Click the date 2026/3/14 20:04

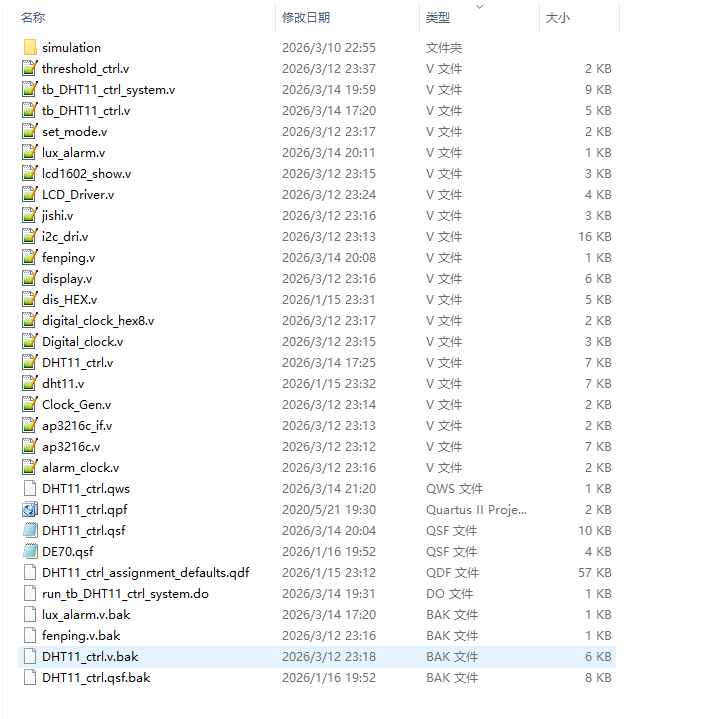pyautogui.click(x=329, y=531)
